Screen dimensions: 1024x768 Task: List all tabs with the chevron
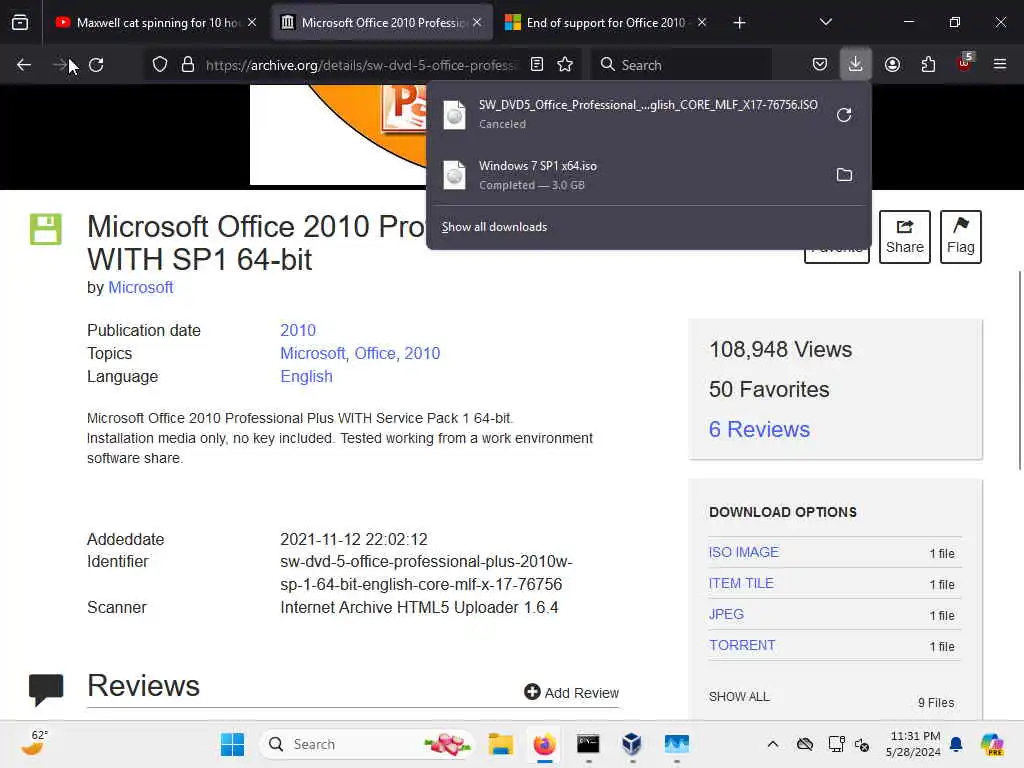[x=825, y=22]
